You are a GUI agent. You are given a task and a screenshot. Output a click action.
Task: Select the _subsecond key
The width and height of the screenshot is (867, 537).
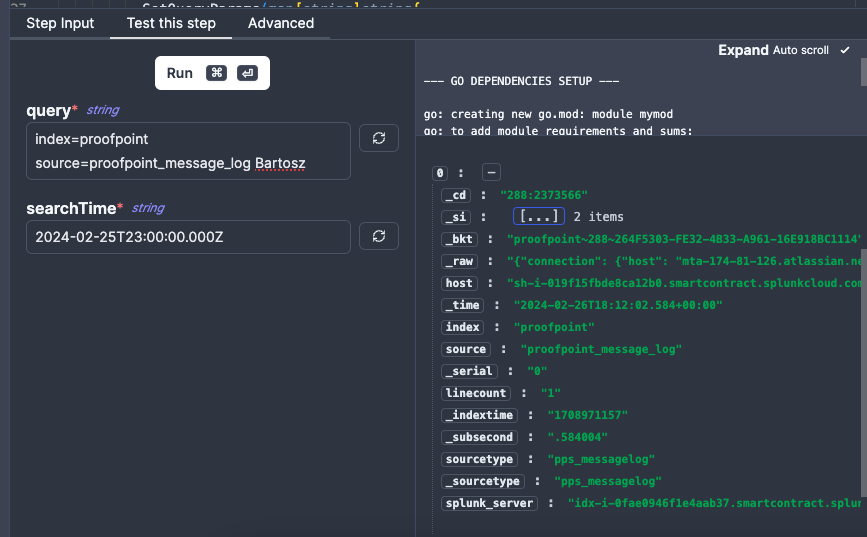click(x=479, y=437)
